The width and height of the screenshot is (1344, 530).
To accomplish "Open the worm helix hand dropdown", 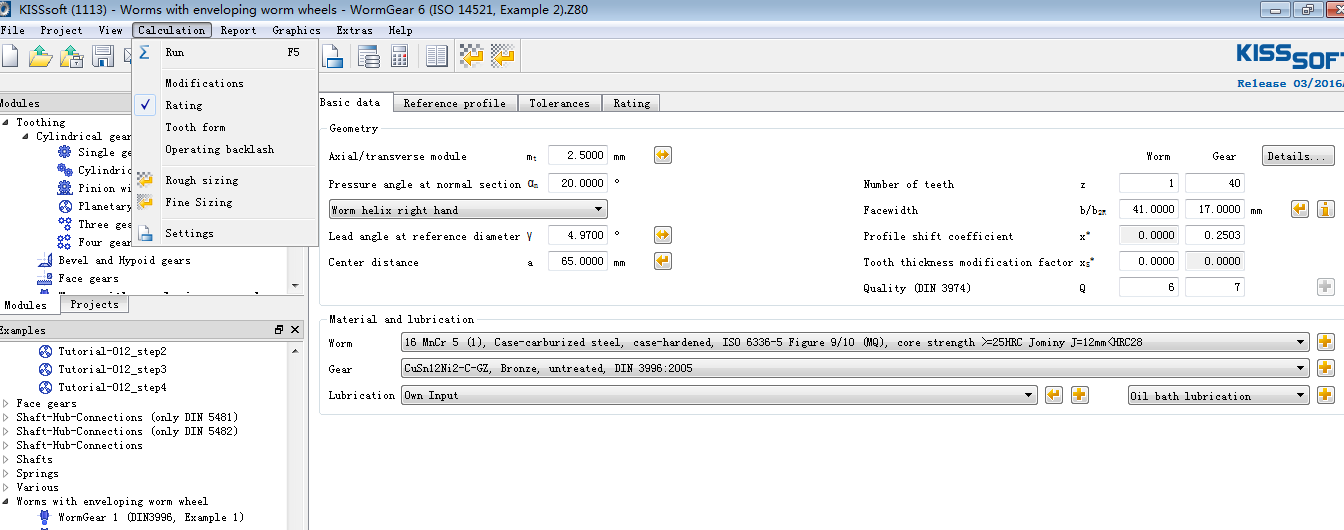I will (468, 210).
